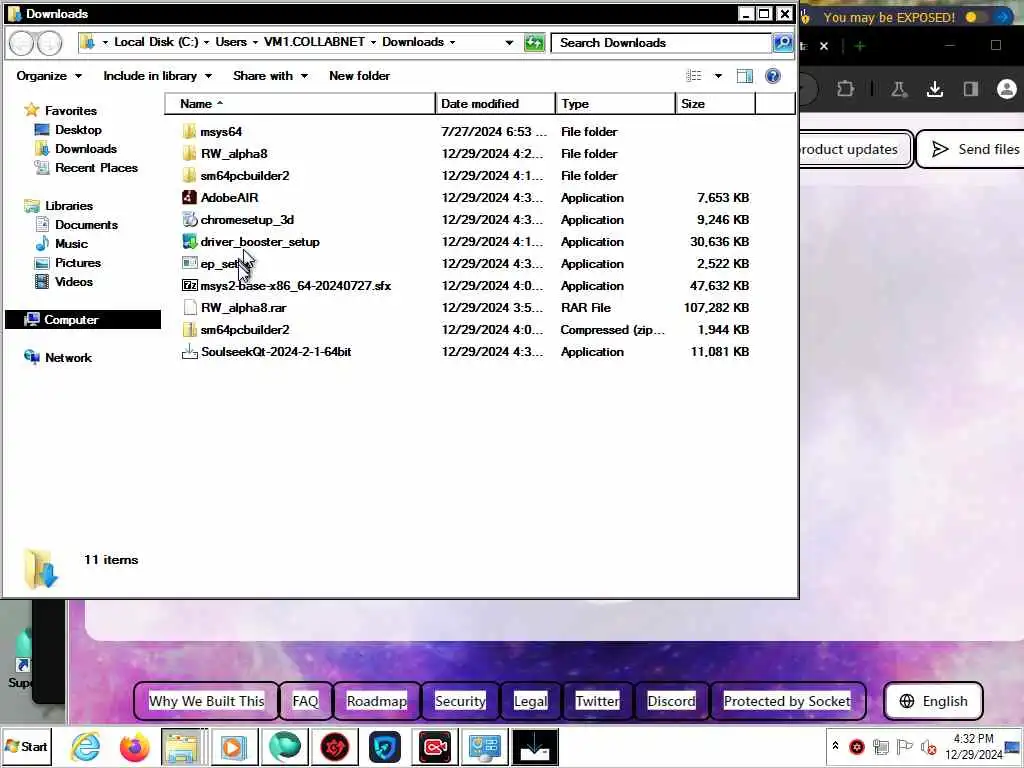Select msys2-base-x86_64-20240727.sfx file
The height and width of the screenshot is (768, 1024).
click(287, 285)
